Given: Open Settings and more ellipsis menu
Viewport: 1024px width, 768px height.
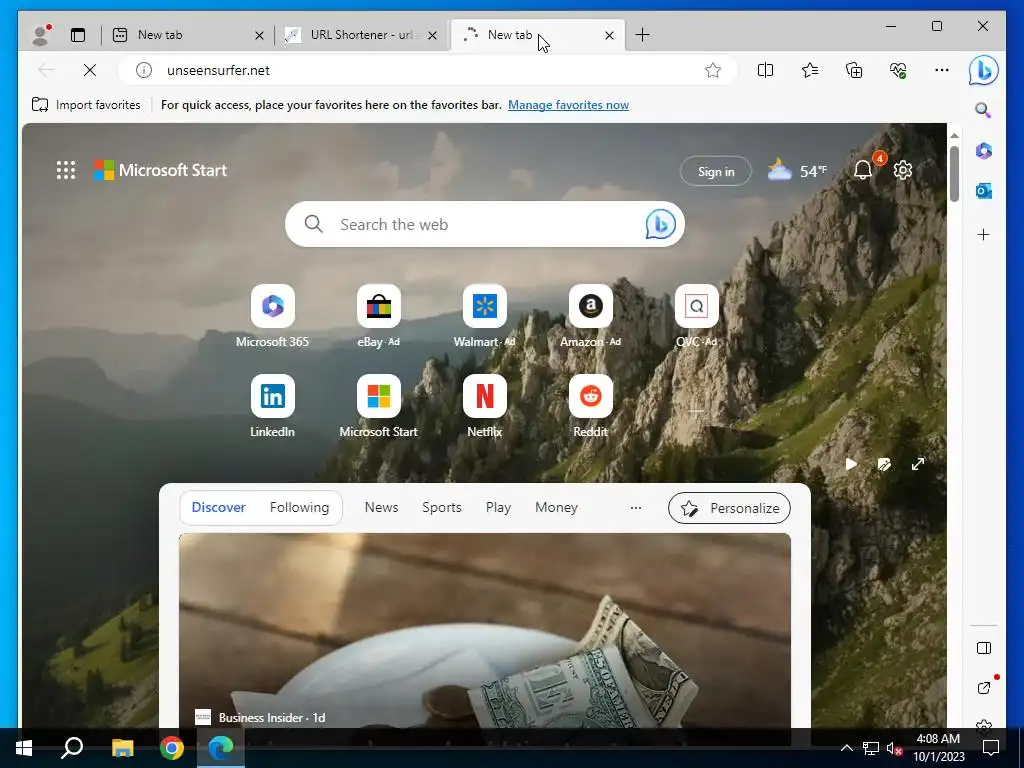Looking at the screenshot, I should (942, 70).
